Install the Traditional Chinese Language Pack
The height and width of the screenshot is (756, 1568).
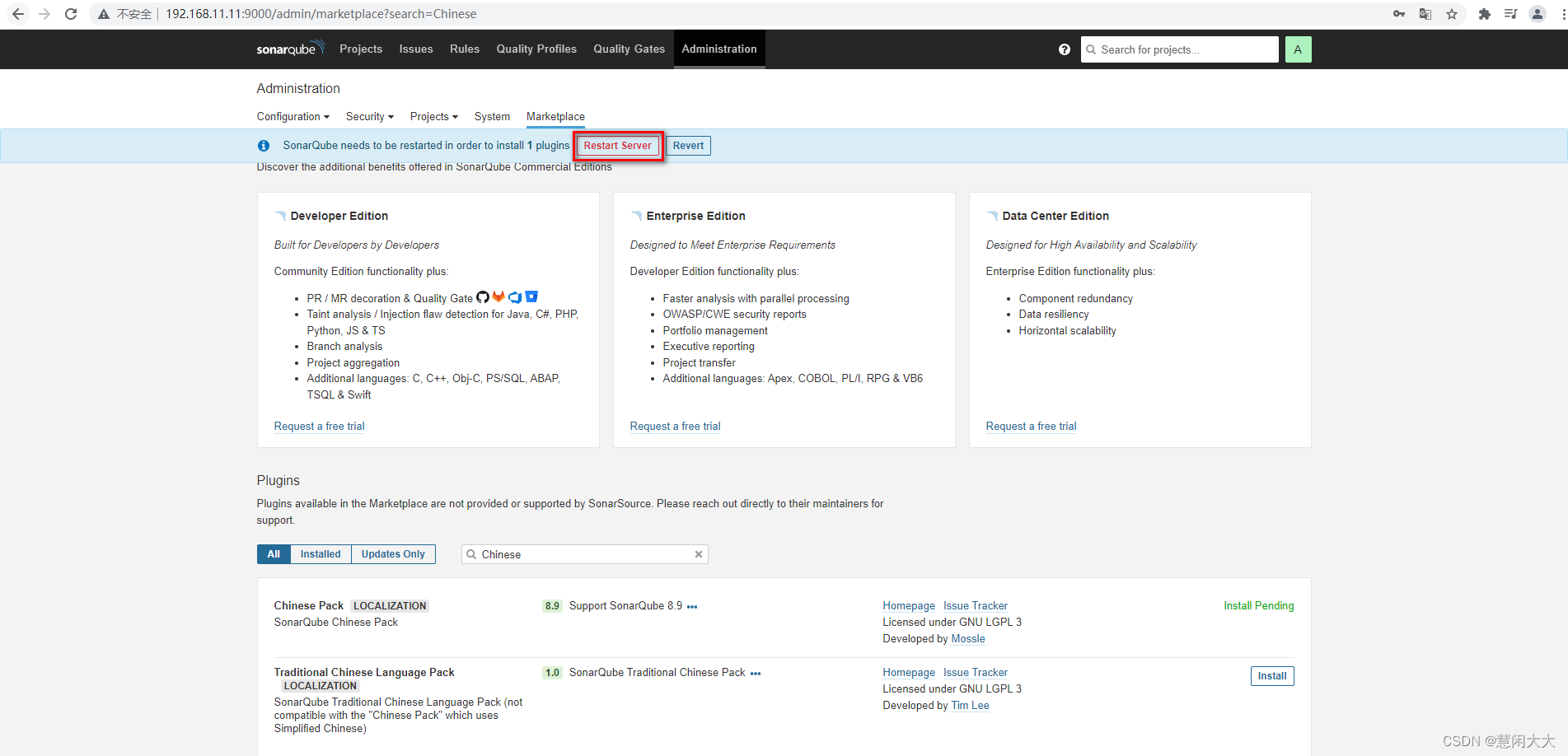coord(1271,676)
